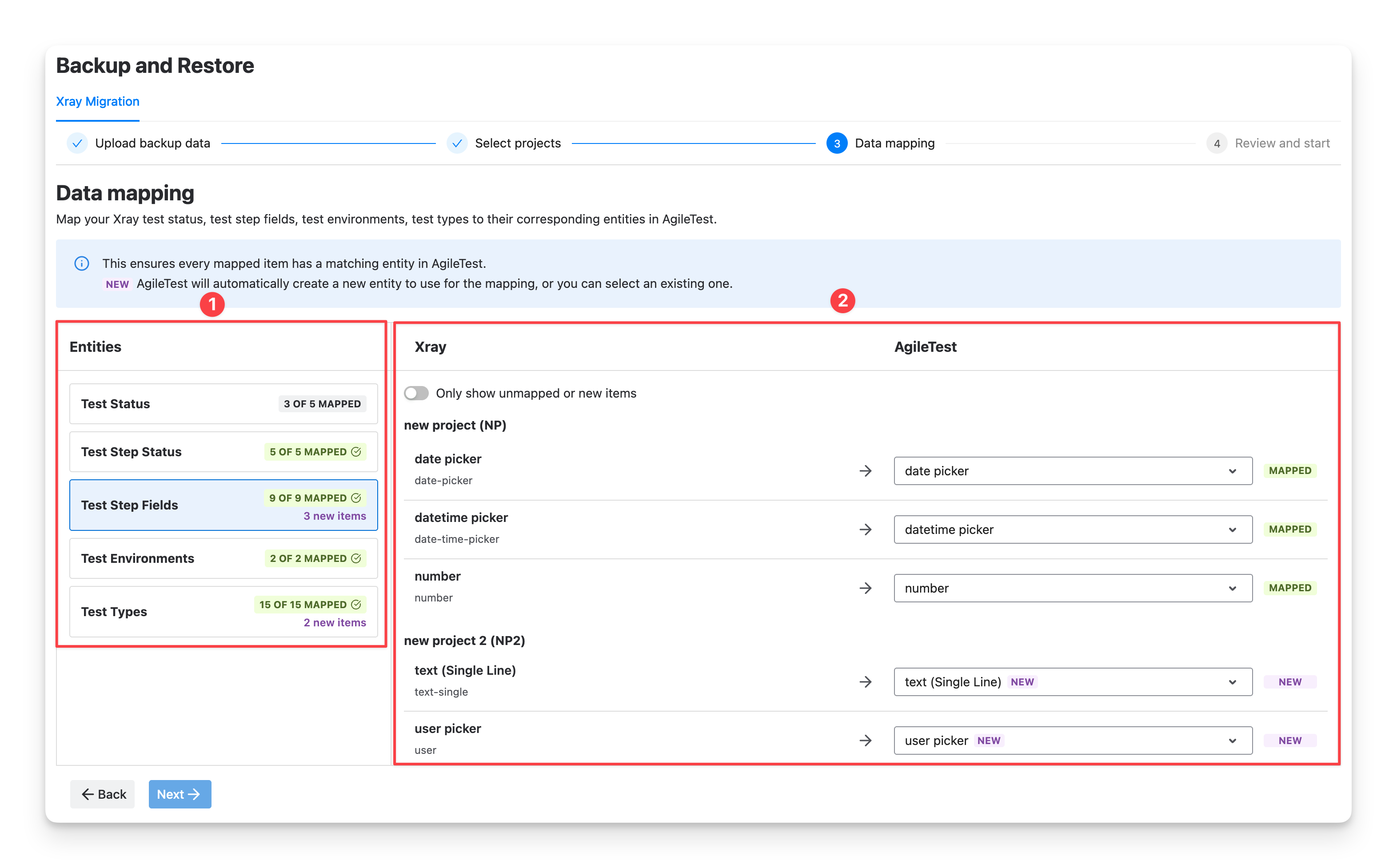This screenshot has width=1397, height=868.
Task: Click the Back button
Action: (103, 794)
